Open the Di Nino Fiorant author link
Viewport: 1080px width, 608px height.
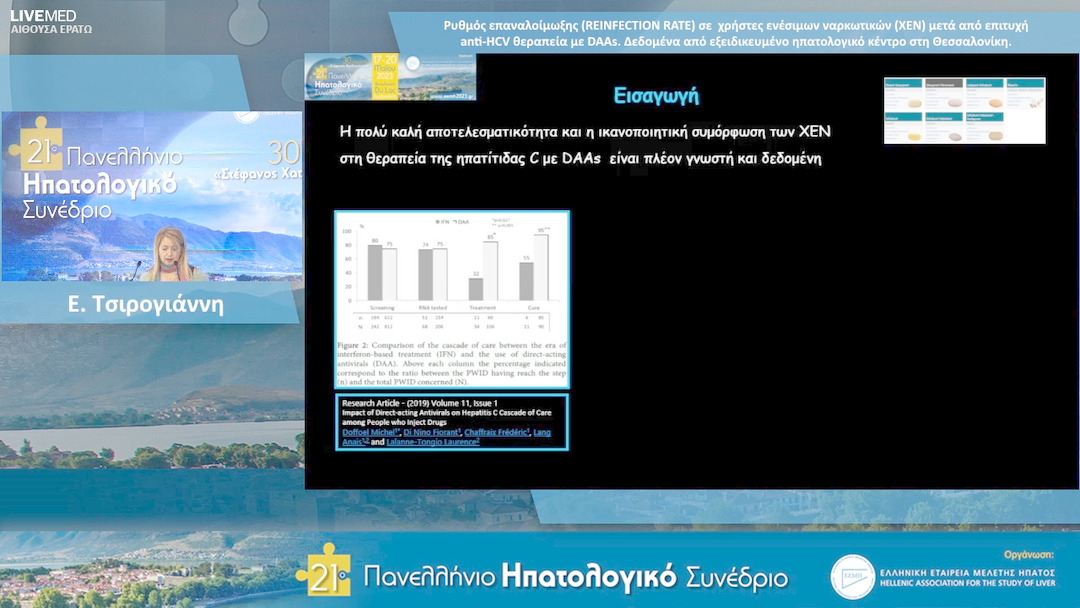(431, 432)
